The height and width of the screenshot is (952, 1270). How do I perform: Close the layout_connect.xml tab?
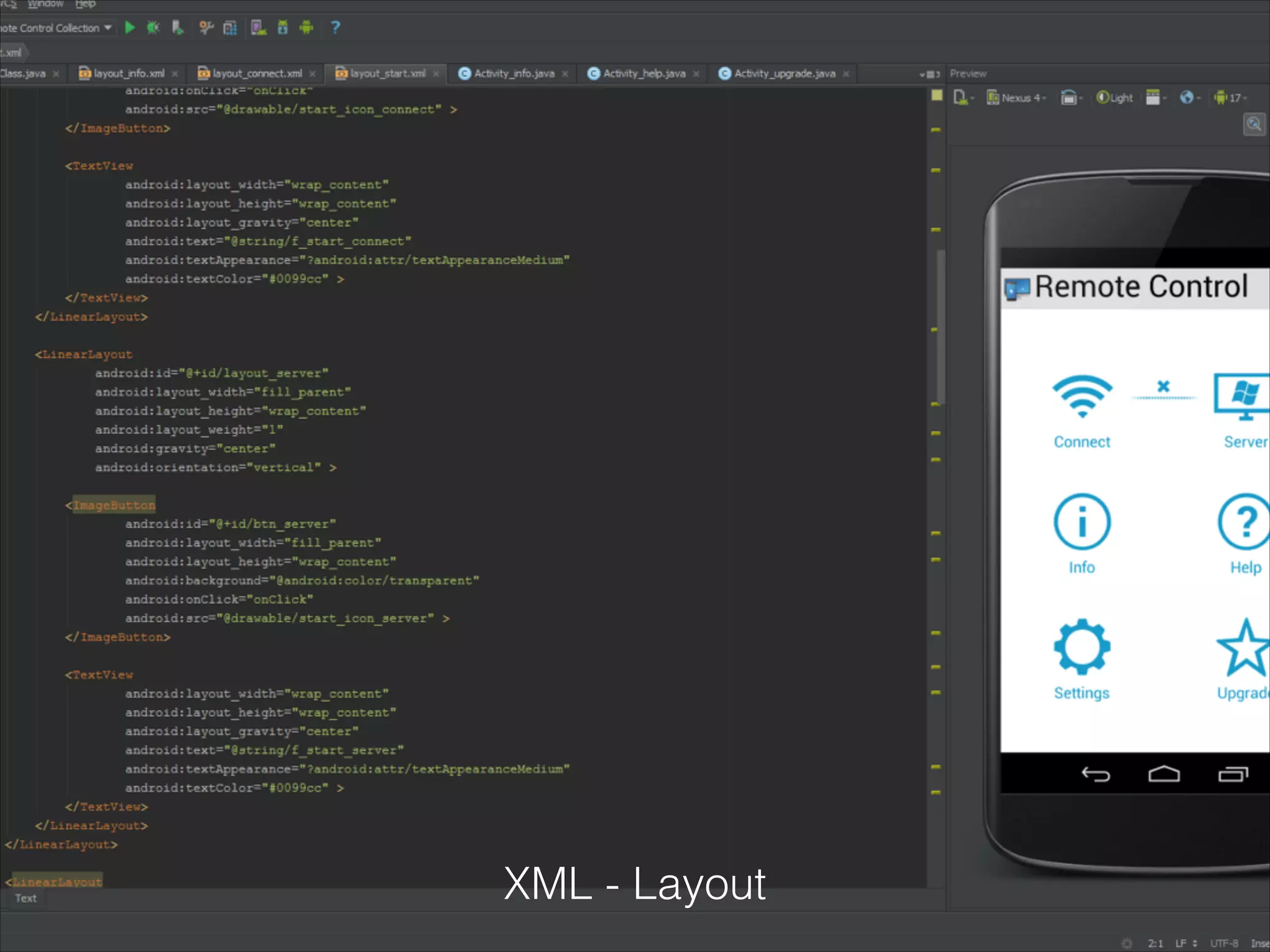pyautogui.click(x=312, y=74)
